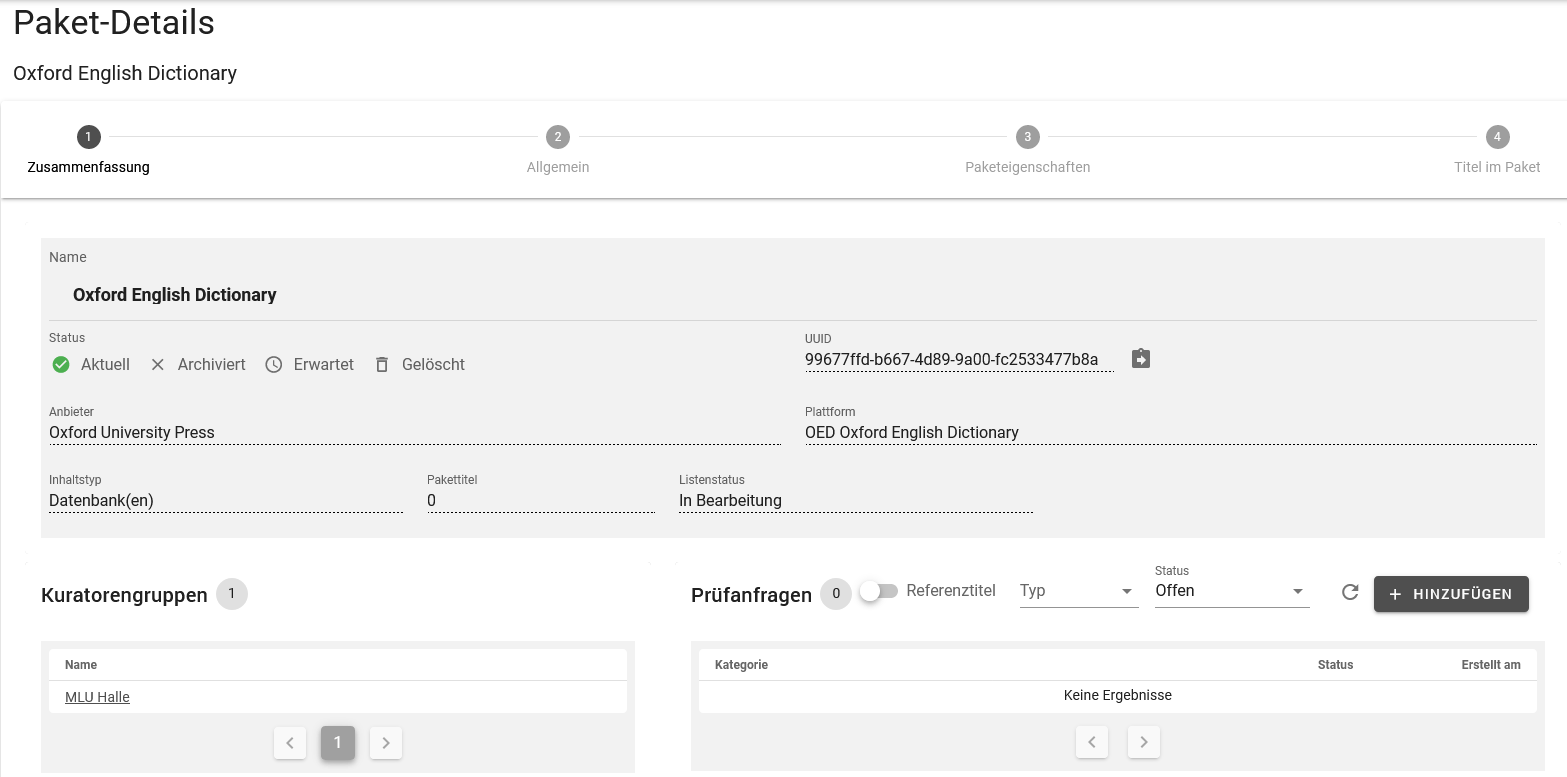The image size is (1567, 777).
Task: Open the Status dropdown showing Offen
Action: coord(1231,591)
